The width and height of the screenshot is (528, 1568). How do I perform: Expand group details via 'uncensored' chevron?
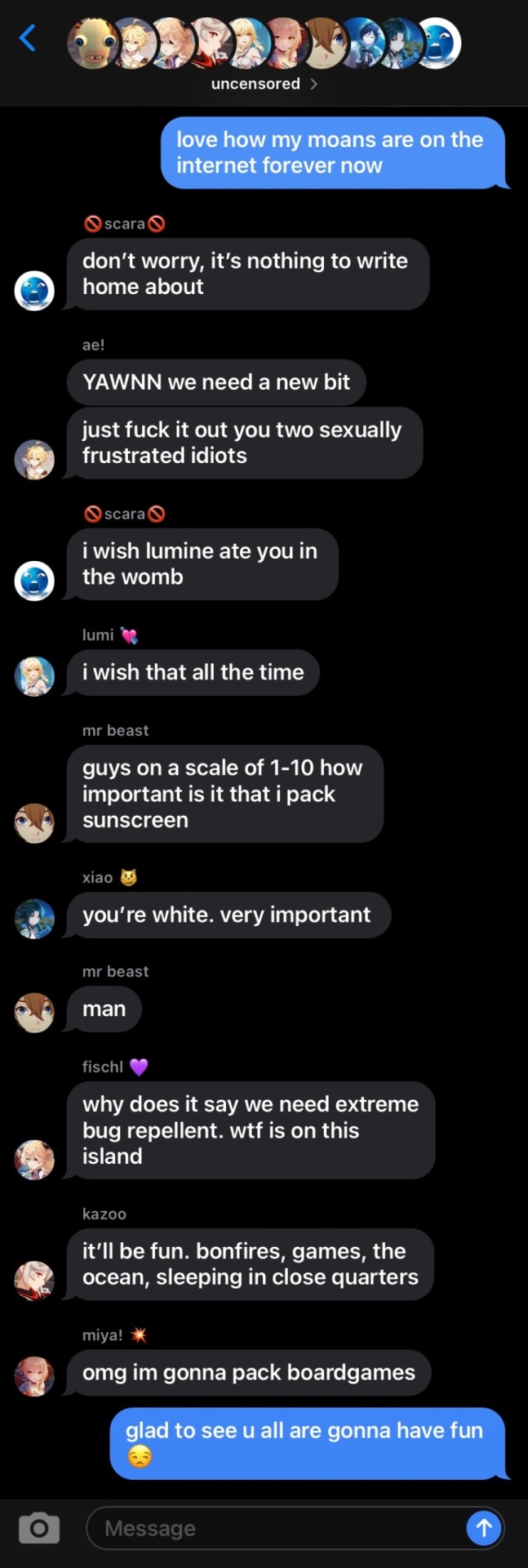[313, 84]
